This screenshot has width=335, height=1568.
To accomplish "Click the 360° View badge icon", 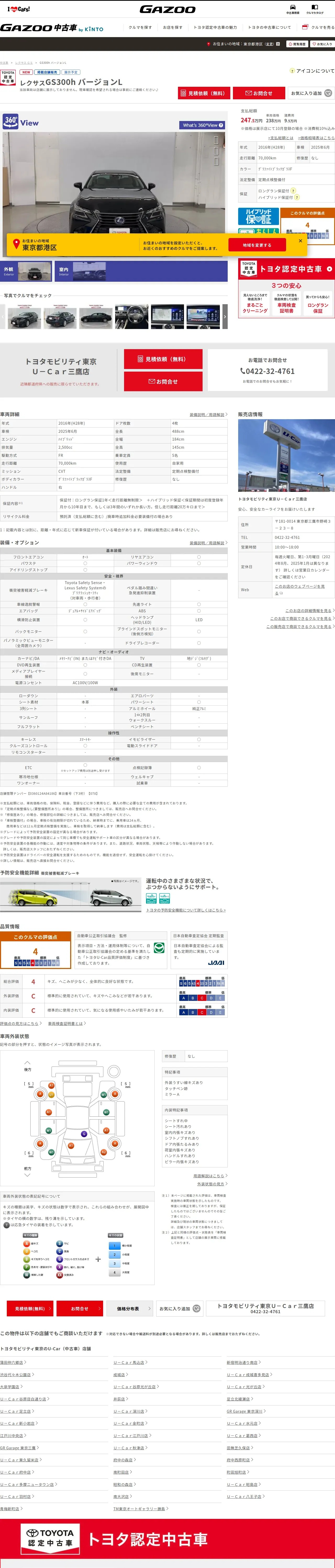I will [x=11, y=121].
